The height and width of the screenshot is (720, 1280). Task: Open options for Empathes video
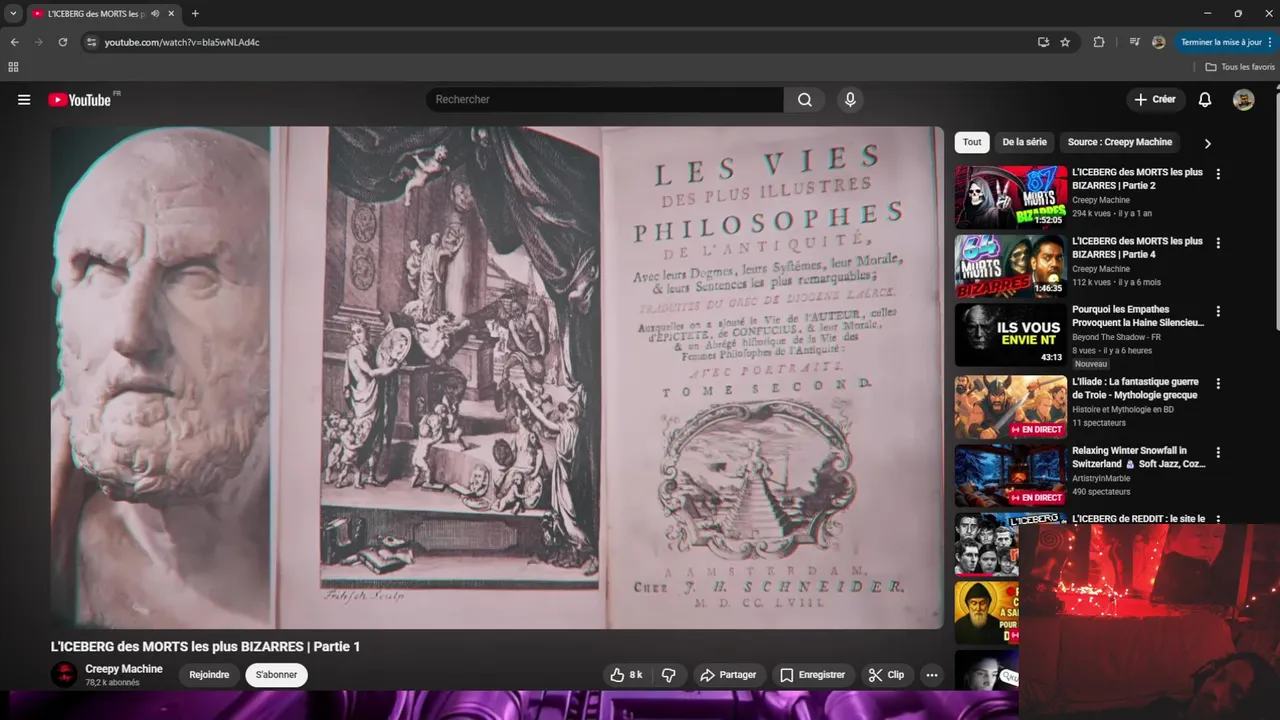(x=1218, y=311)
